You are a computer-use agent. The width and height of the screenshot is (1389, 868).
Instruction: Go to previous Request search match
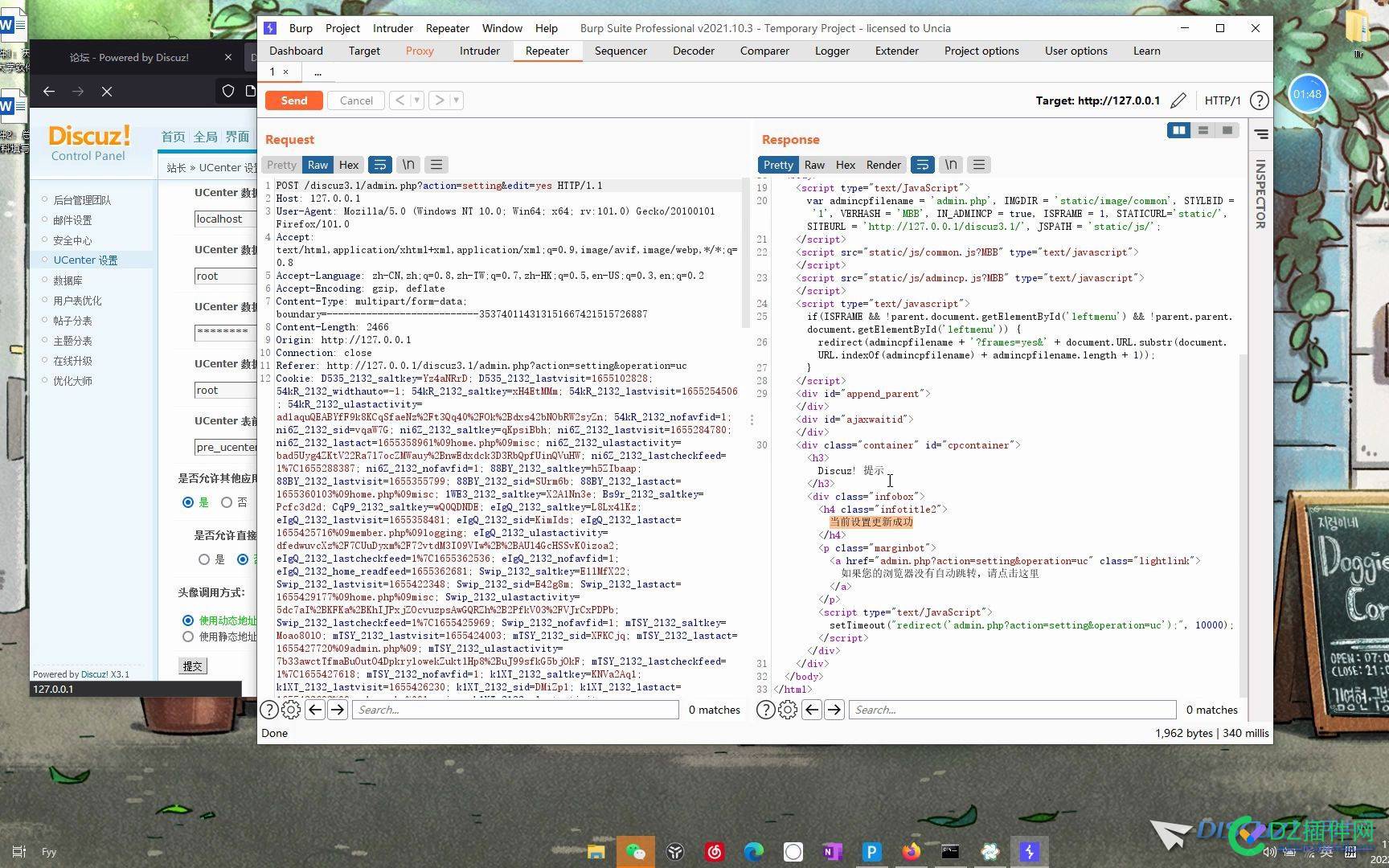(x=315, y=710)
